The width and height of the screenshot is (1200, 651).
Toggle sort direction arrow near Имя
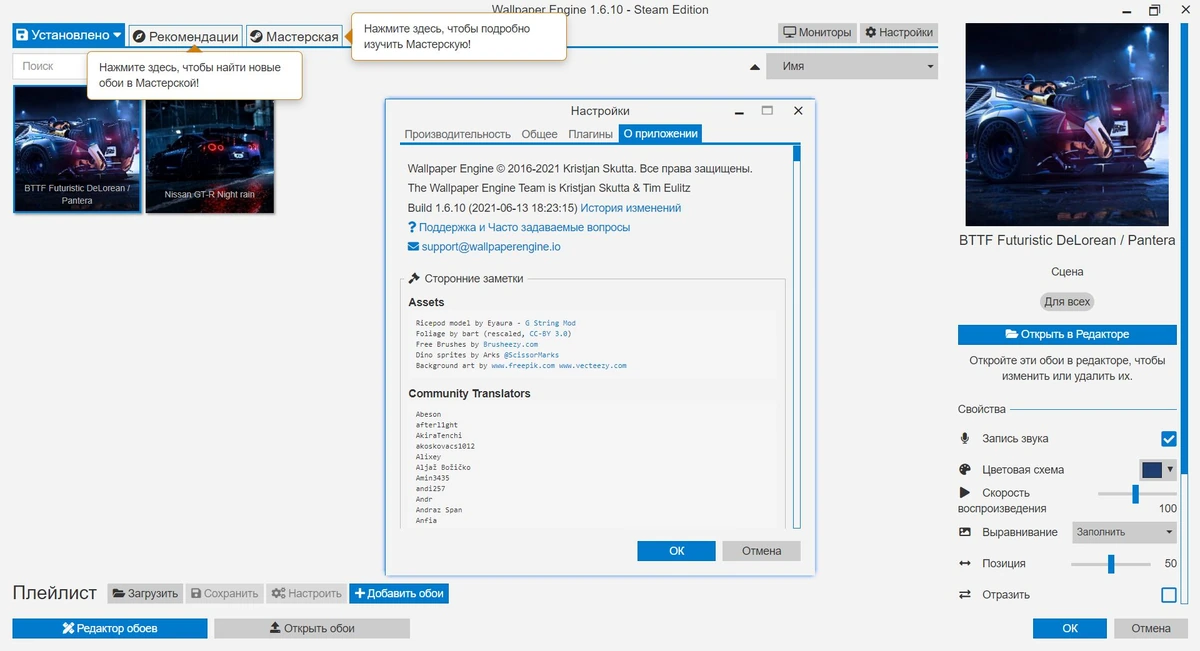click(755, 67)
